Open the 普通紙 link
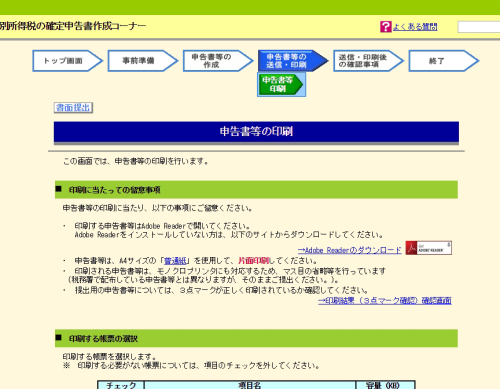 pyautogui.click(x=175, y=261)
